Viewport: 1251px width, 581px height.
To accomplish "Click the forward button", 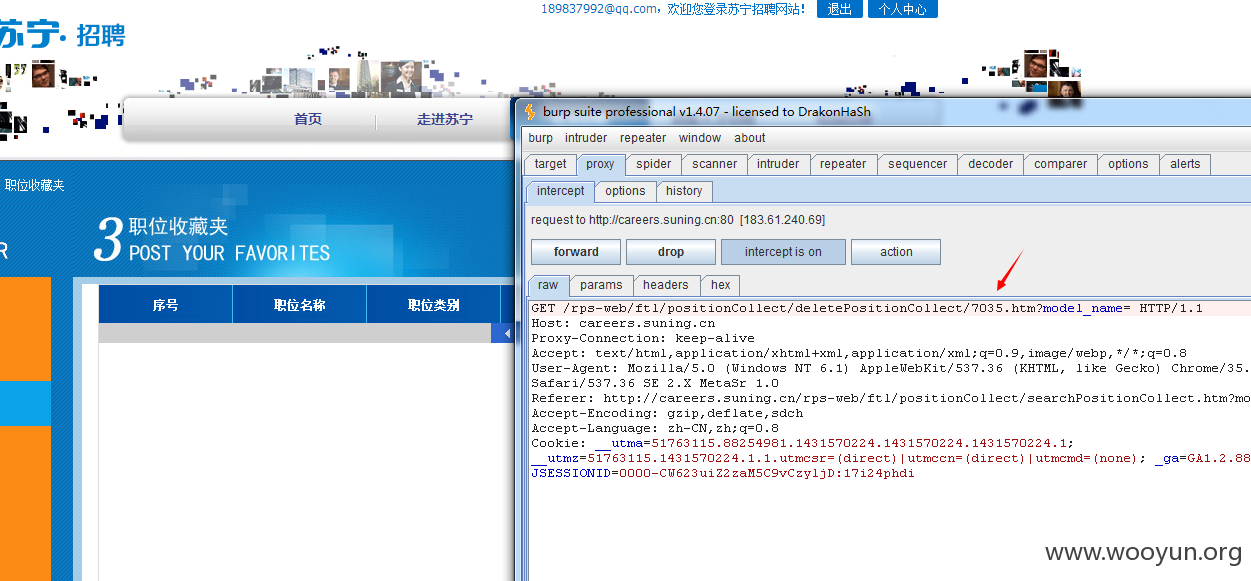I will click(x=576, y=252).
